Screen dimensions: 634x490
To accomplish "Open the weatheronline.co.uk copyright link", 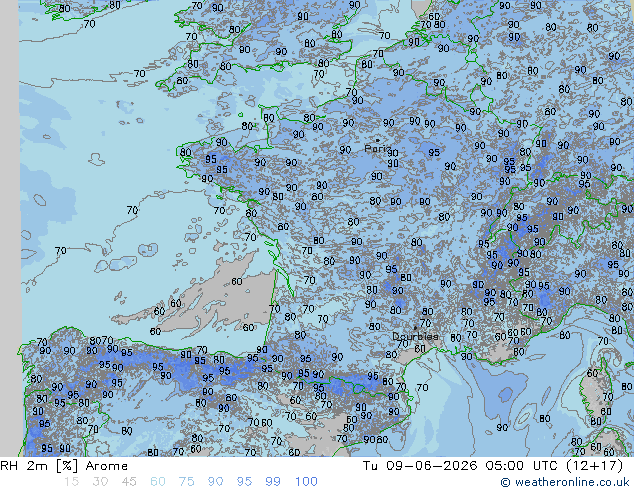I will (x=565, y=482).
